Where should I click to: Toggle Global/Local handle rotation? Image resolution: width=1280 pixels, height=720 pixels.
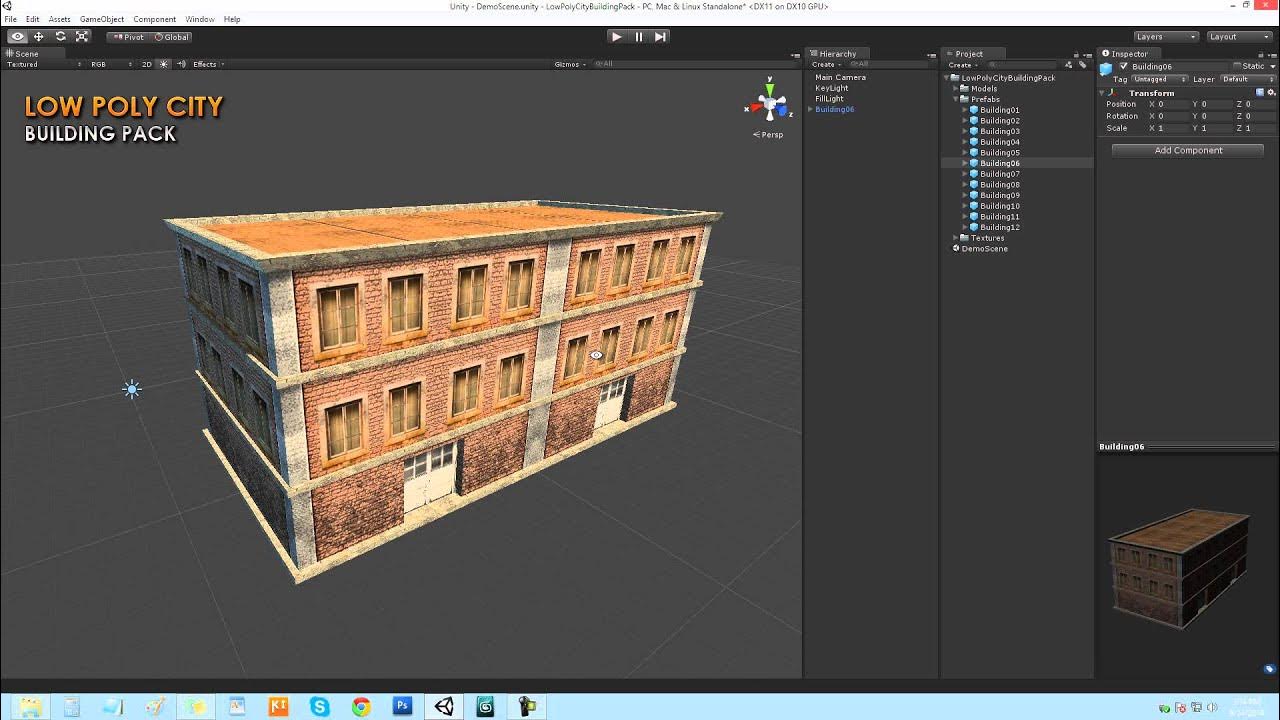(171, 37)
